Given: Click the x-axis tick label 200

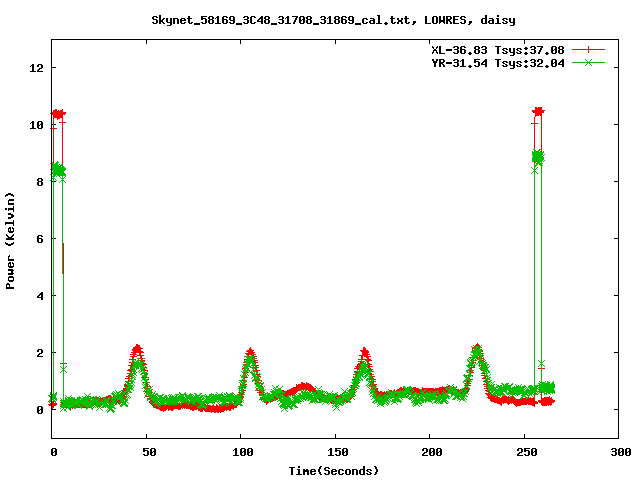Looking at the screenshot, I should coord(432,452).
